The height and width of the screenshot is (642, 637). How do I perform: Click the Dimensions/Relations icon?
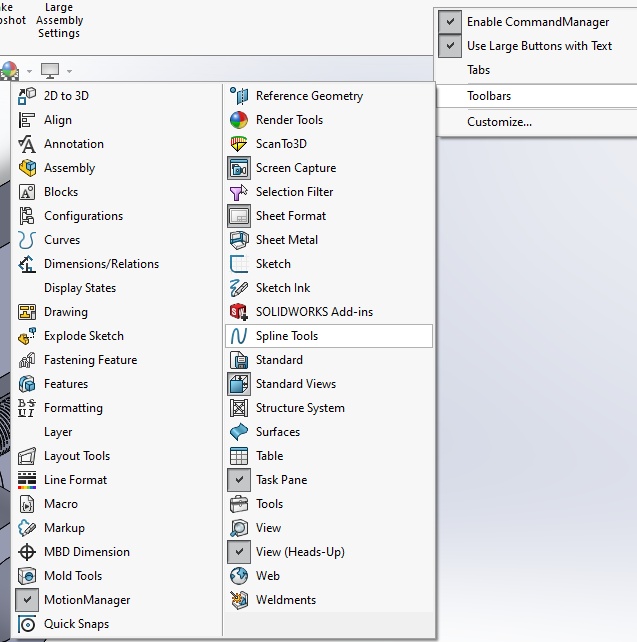[27, 264]
